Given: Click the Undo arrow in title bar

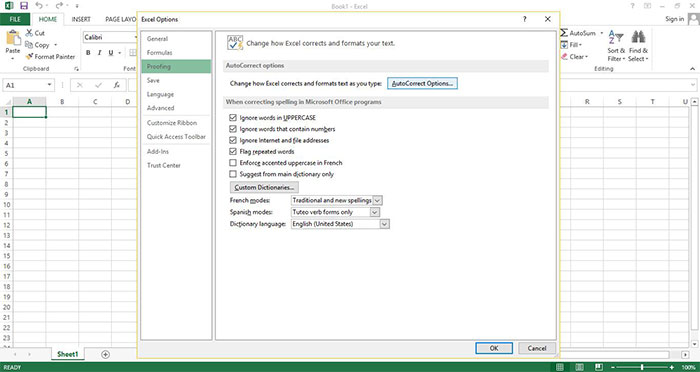Looking at the screenshot, I should pyautogui.click(x=39, y=6).
